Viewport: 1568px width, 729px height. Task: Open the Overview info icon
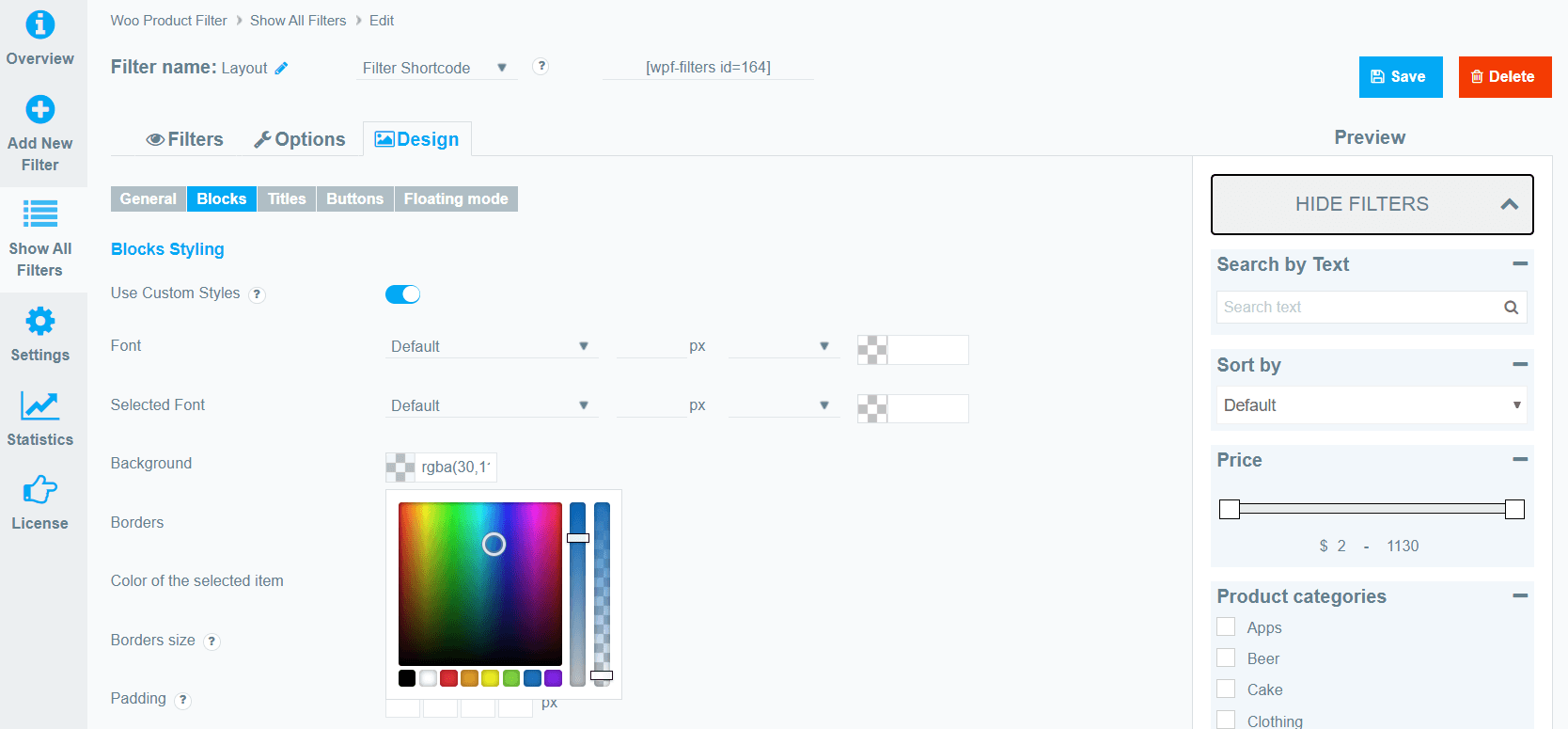(x=39, y=24)
